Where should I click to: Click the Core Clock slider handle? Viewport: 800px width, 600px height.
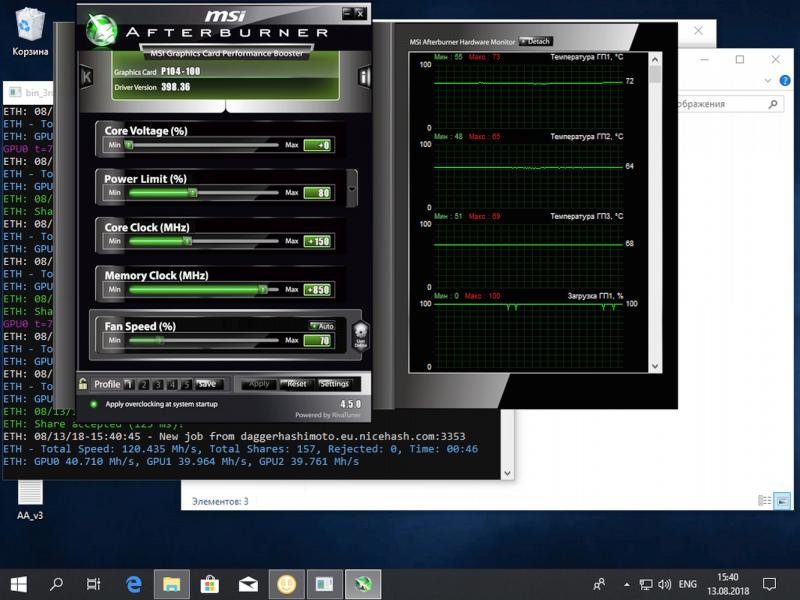(x=188, y=241)
